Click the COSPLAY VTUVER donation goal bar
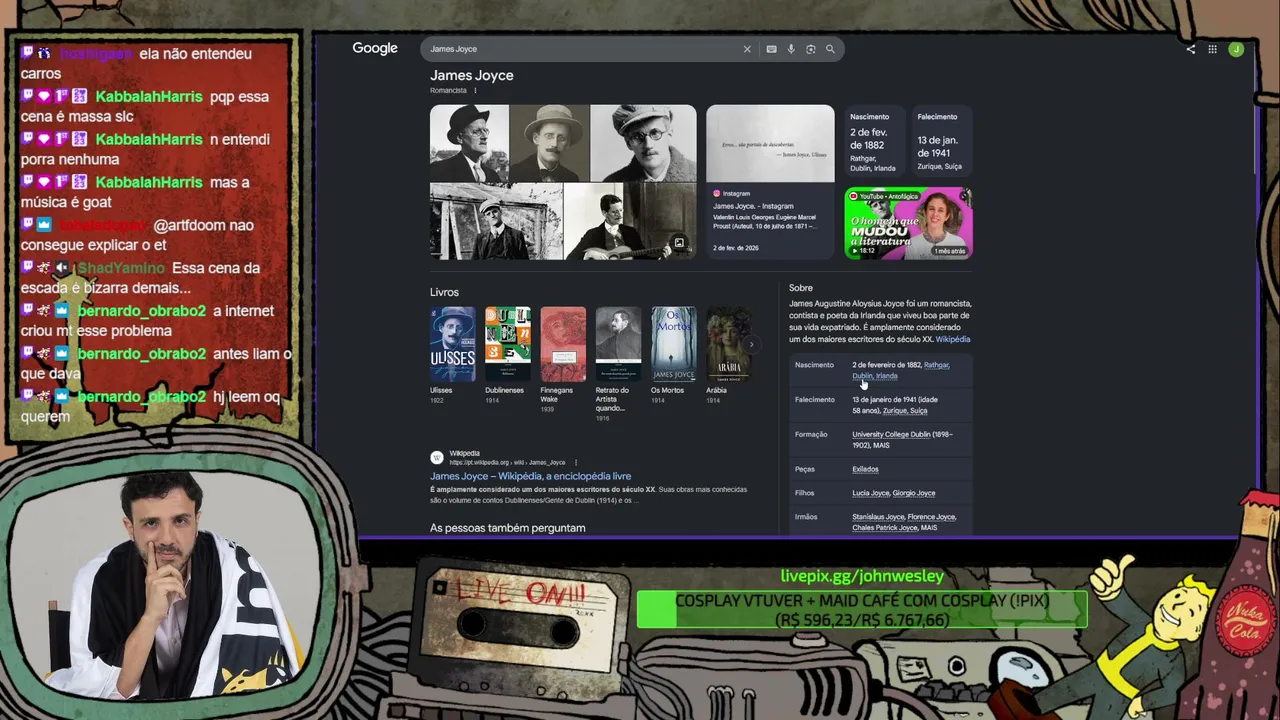The width and height of the screenshot is (1280, 720). (862, 610)
